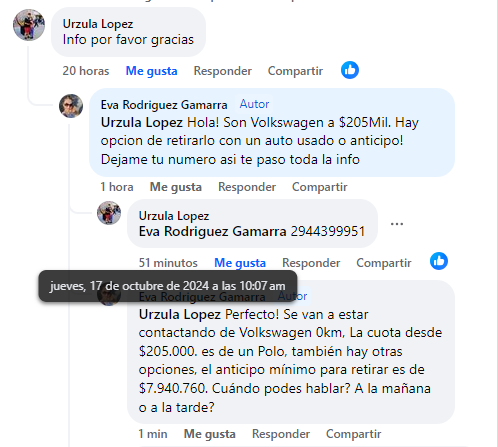Toggle Me gusta on Eva's 'Perfecto!' reply

[210, 434]
